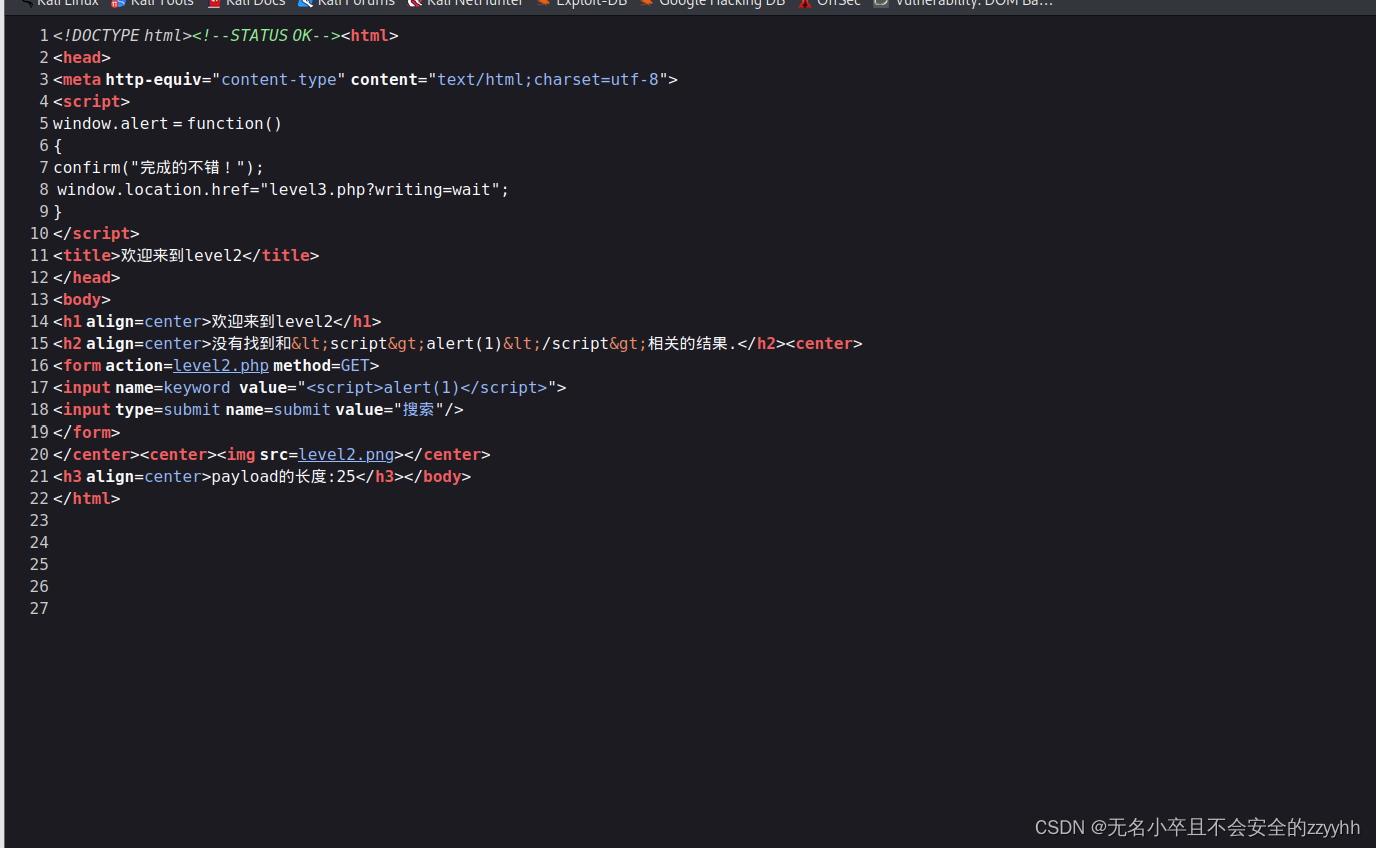Open the Kali NetHunter bookmark
1376x848 pixels.
click(x=465, y=3)
